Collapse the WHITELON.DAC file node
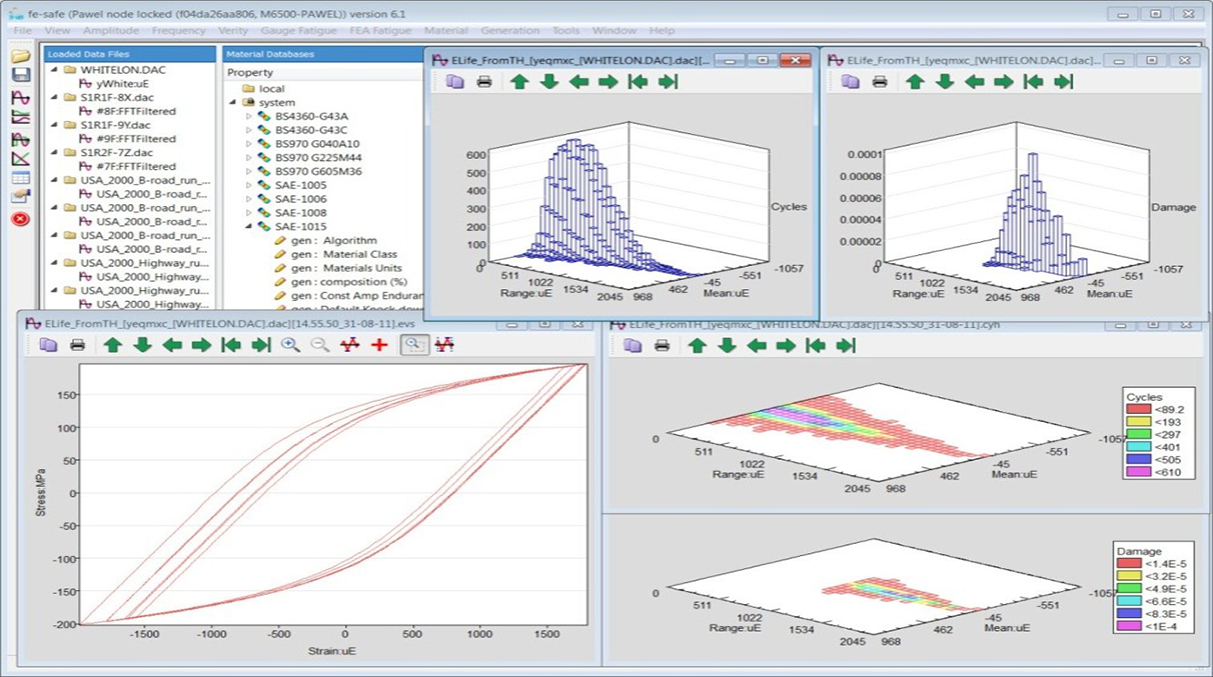This screenshot has height=677, width=1213. click(x=56, y=71)
